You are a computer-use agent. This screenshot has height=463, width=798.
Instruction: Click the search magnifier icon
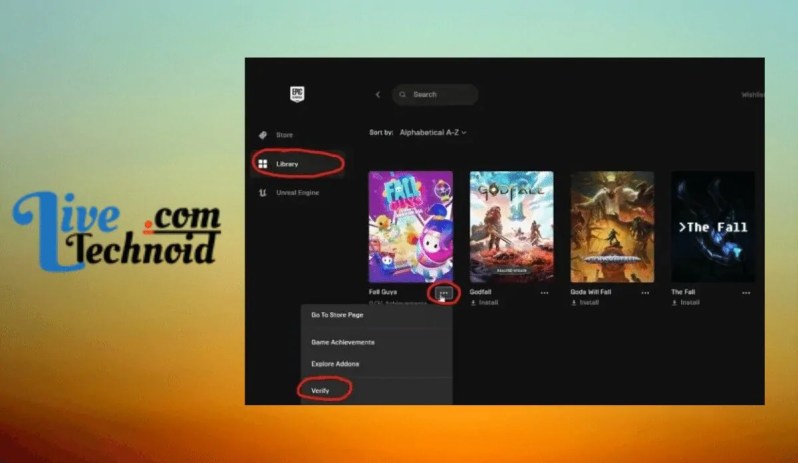[x=403, y=95]
